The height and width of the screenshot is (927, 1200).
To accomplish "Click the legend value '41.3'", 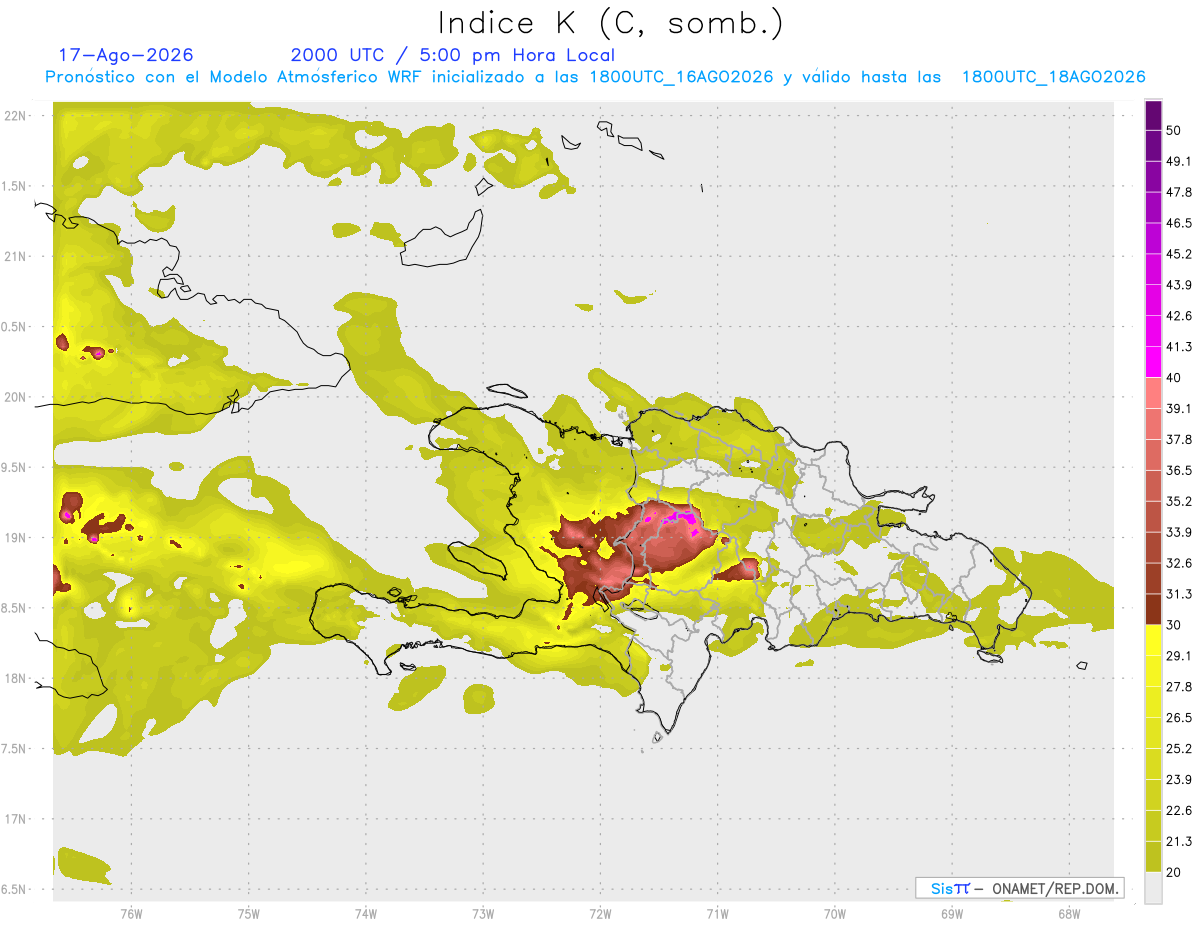I will [x=1179, y=347].
